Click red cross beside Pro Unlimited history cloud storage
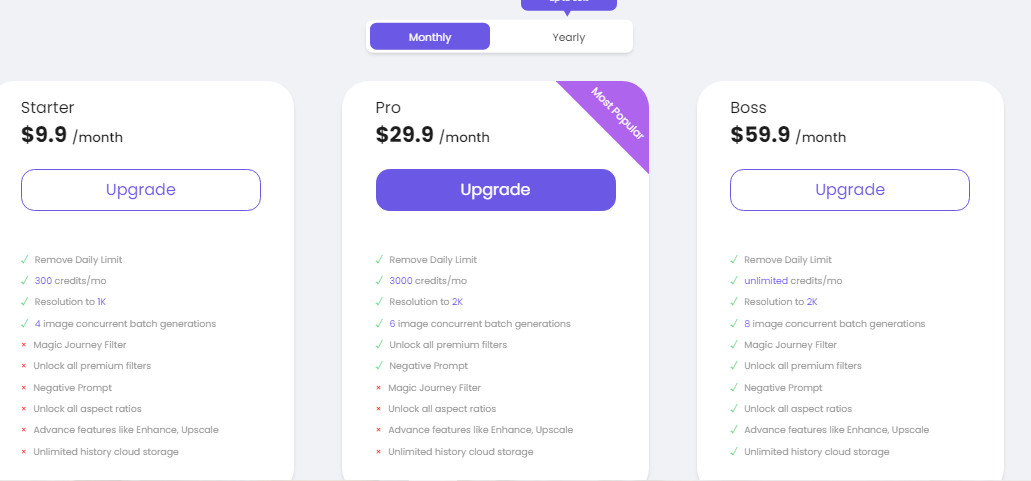This screenshot has width=1031, height=481. (x=378, y=452)
